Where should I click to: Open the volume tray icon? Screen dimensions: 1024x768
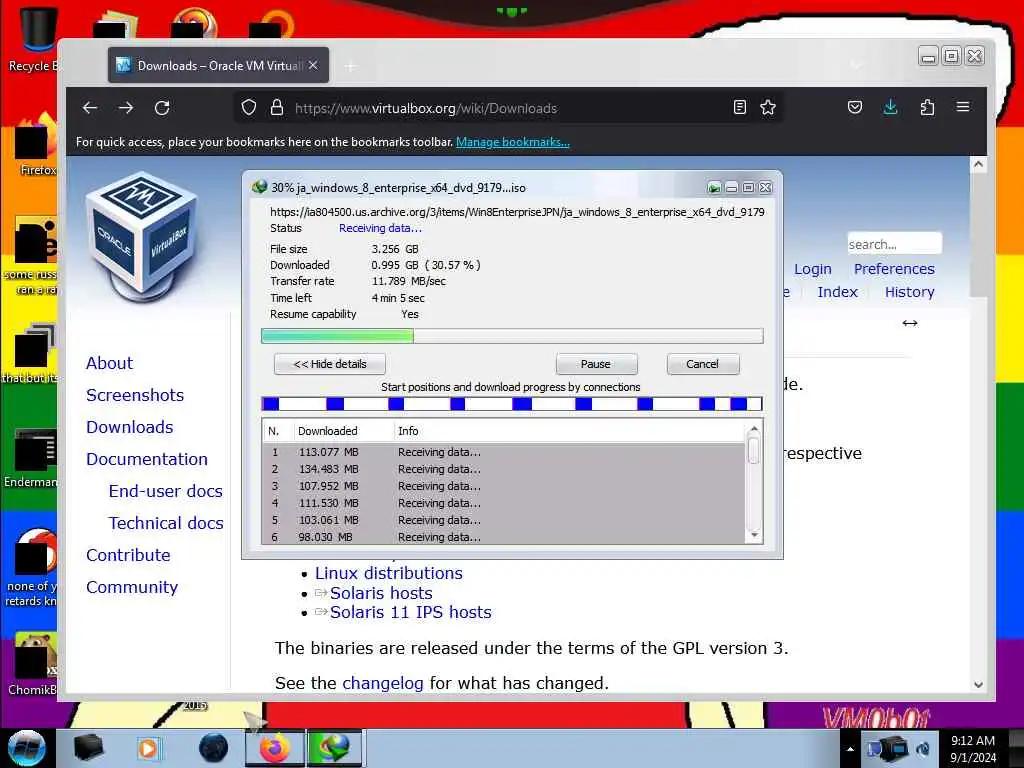[923, 749]
